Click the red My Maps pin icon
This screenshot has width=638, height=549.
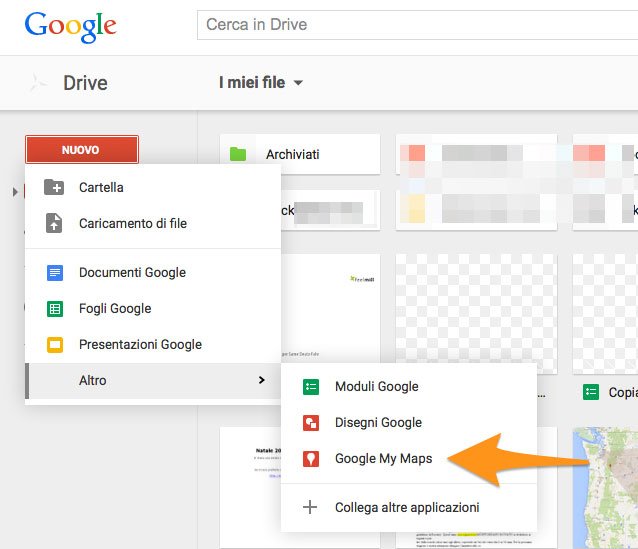[311, 459]
